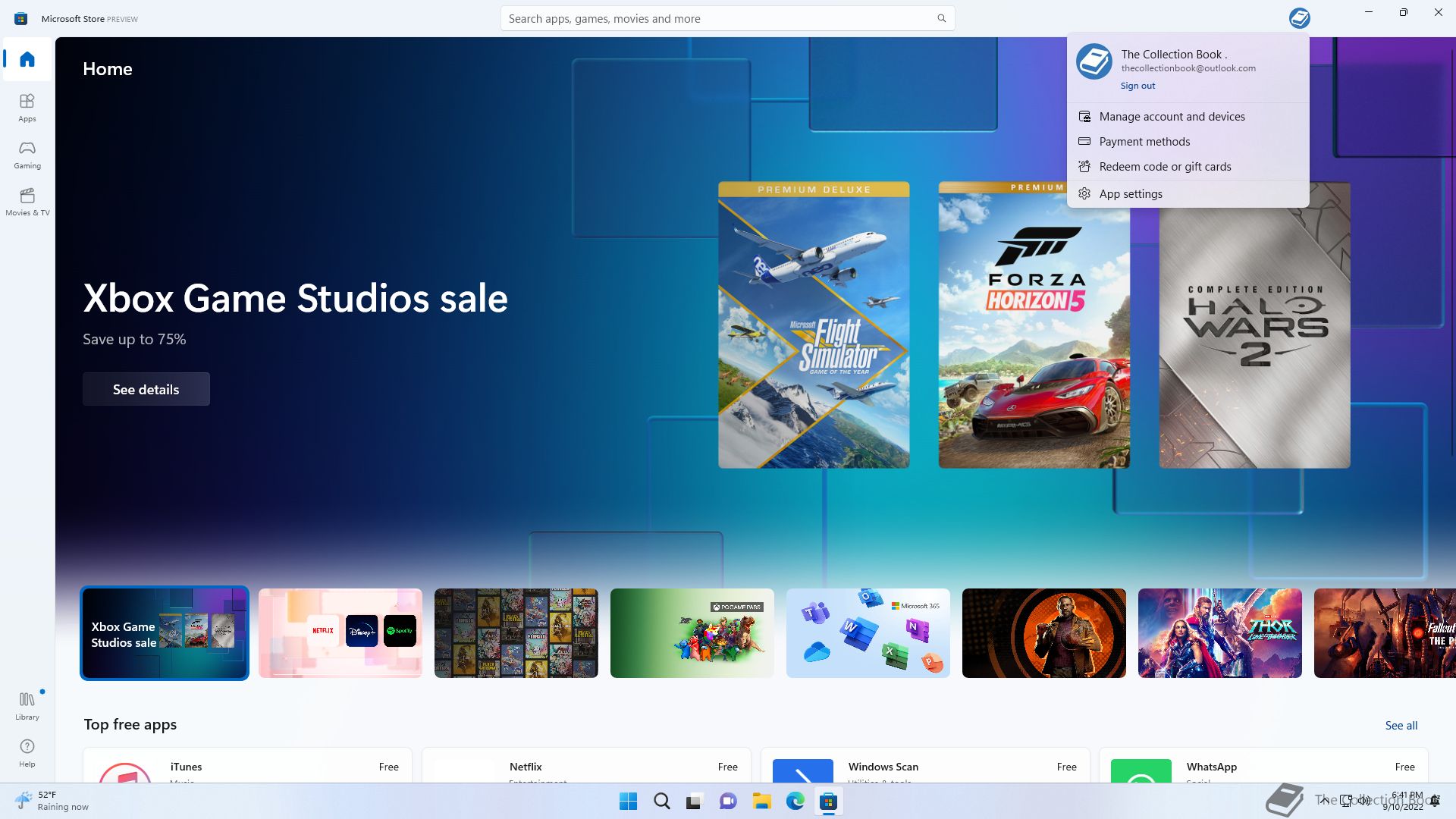Viewport: 1456px width, 819px height.
Task: Open taskbar Search
Action: 661,802
